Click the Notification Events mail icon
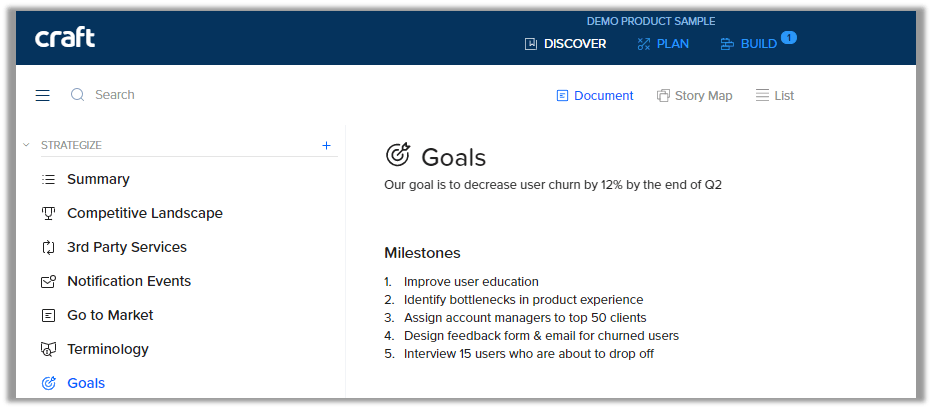Screen dimensions: 932x409 (x=48, y=281)
